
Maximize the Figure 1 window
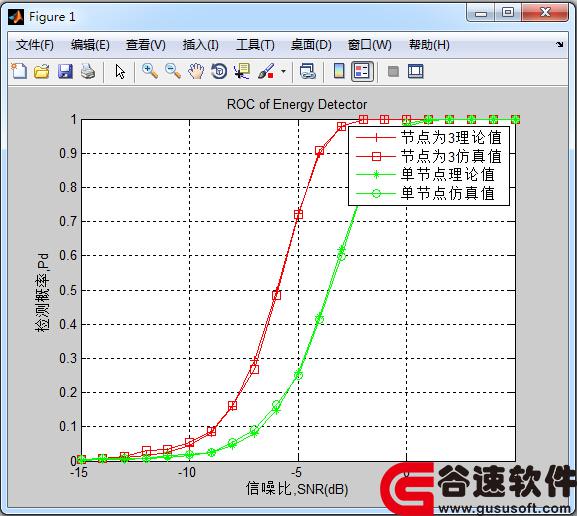click(508, 13)
